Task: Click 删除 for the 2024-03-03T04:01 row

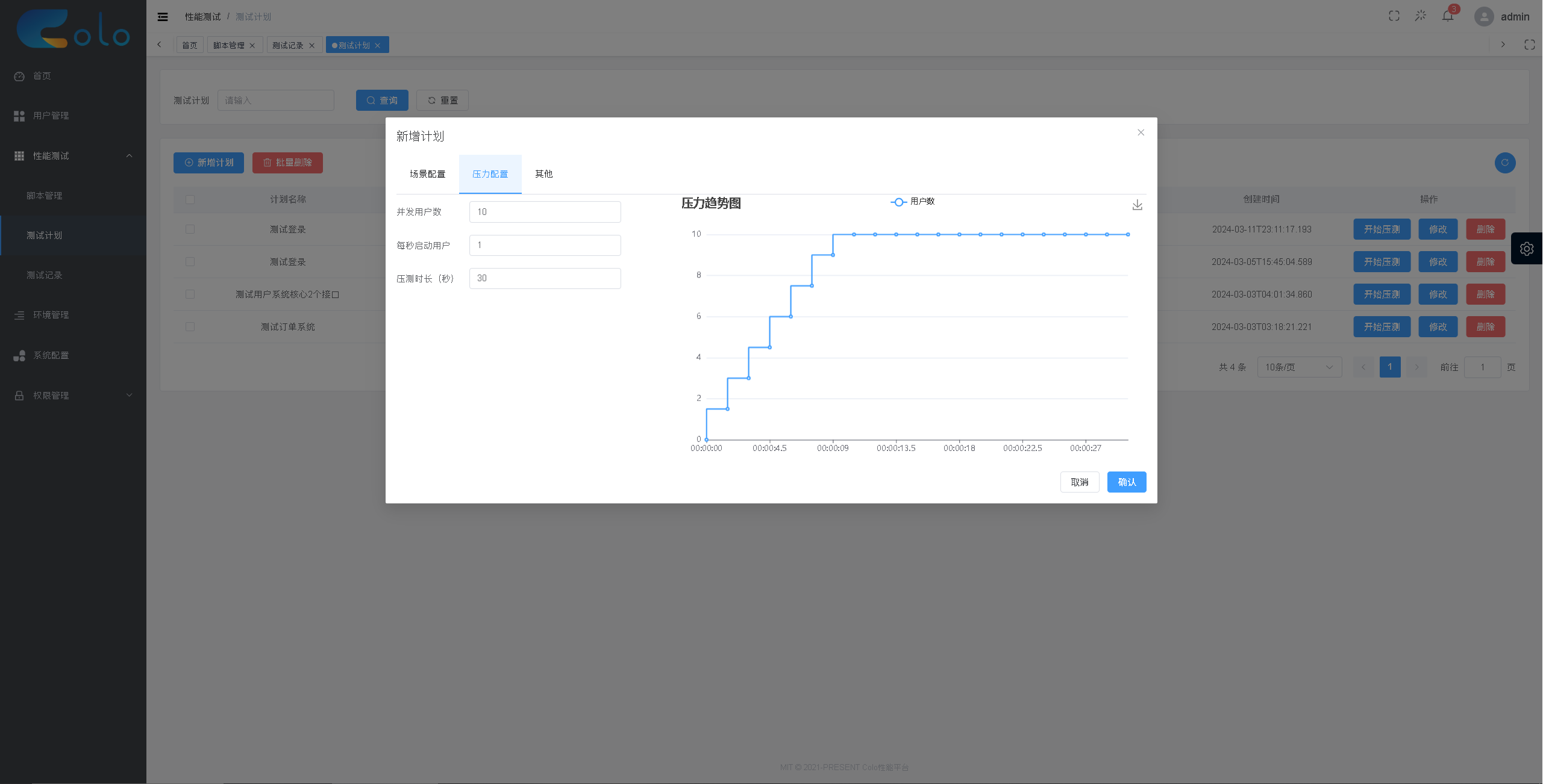Action: (1486, 294)
